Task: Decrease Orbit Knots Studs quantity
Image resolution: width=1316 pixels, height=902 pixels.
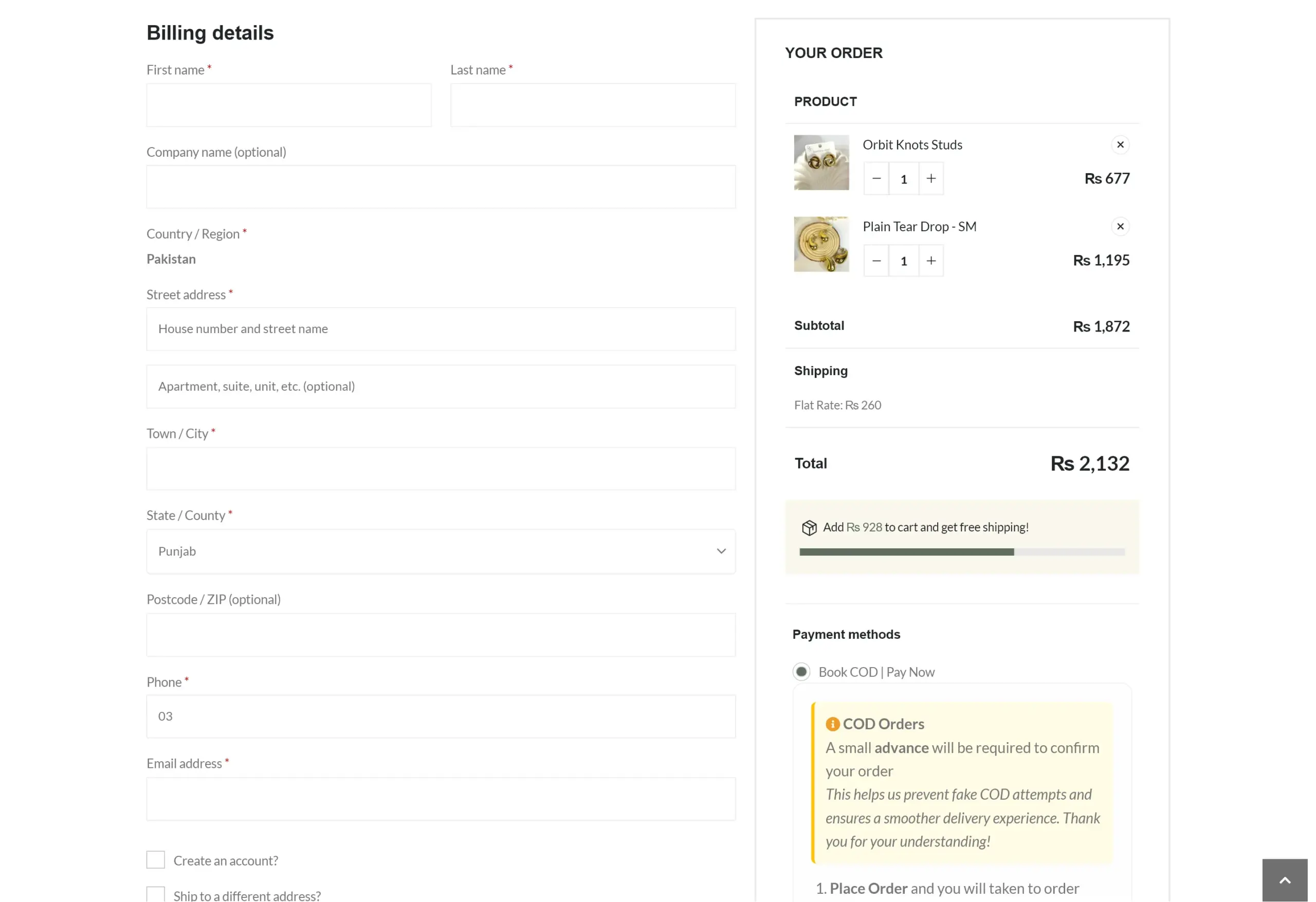Action: point(876,179)
